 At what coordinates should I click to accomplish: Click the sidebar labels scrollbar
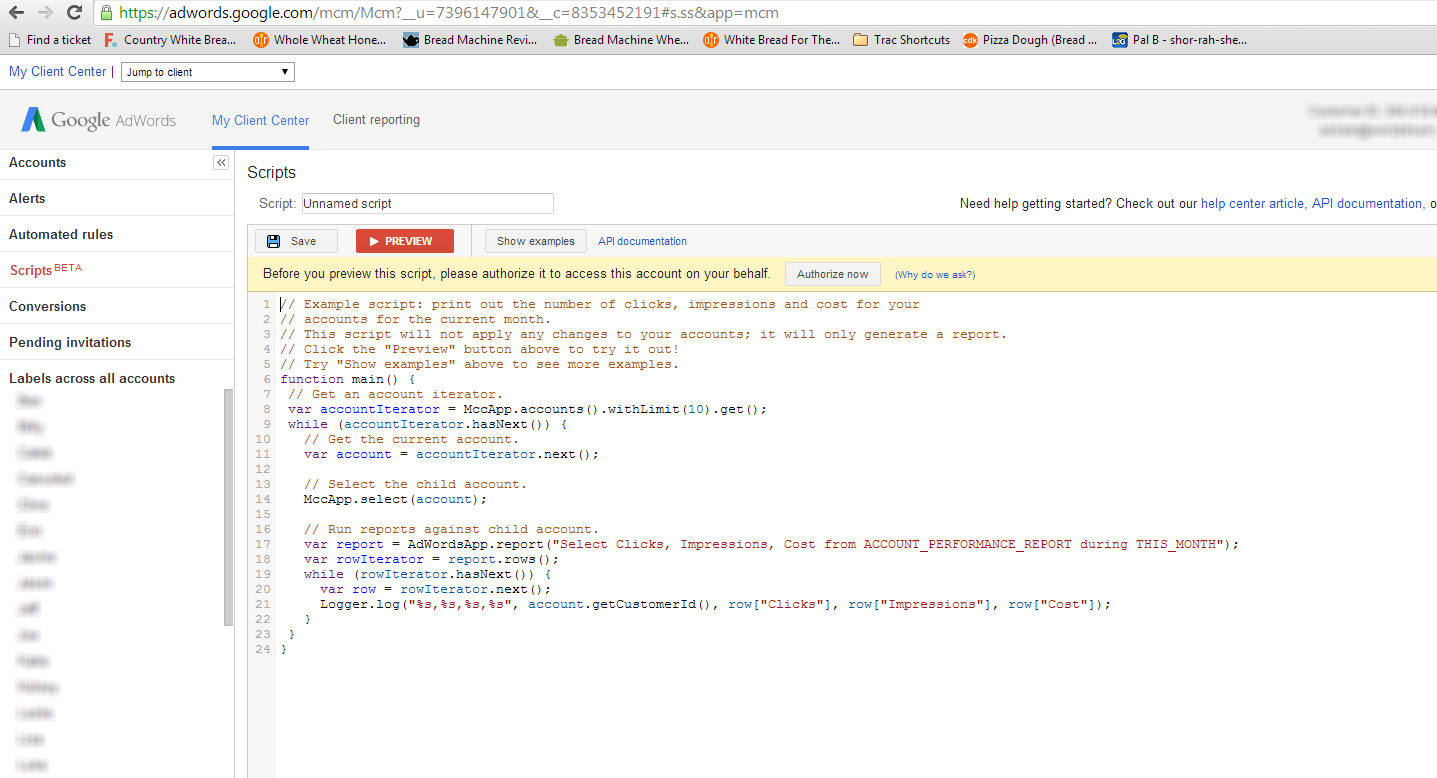click(228, 506)
